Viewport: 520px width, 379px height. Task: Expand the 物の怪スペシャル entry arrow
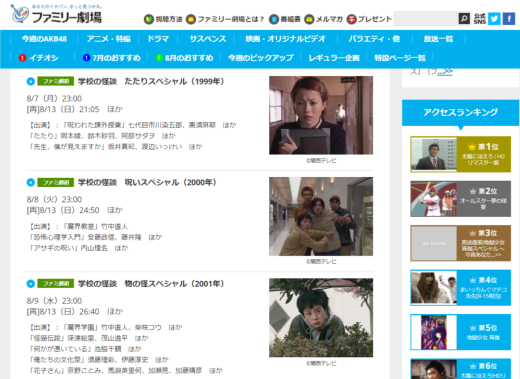(x=30, y=284)
